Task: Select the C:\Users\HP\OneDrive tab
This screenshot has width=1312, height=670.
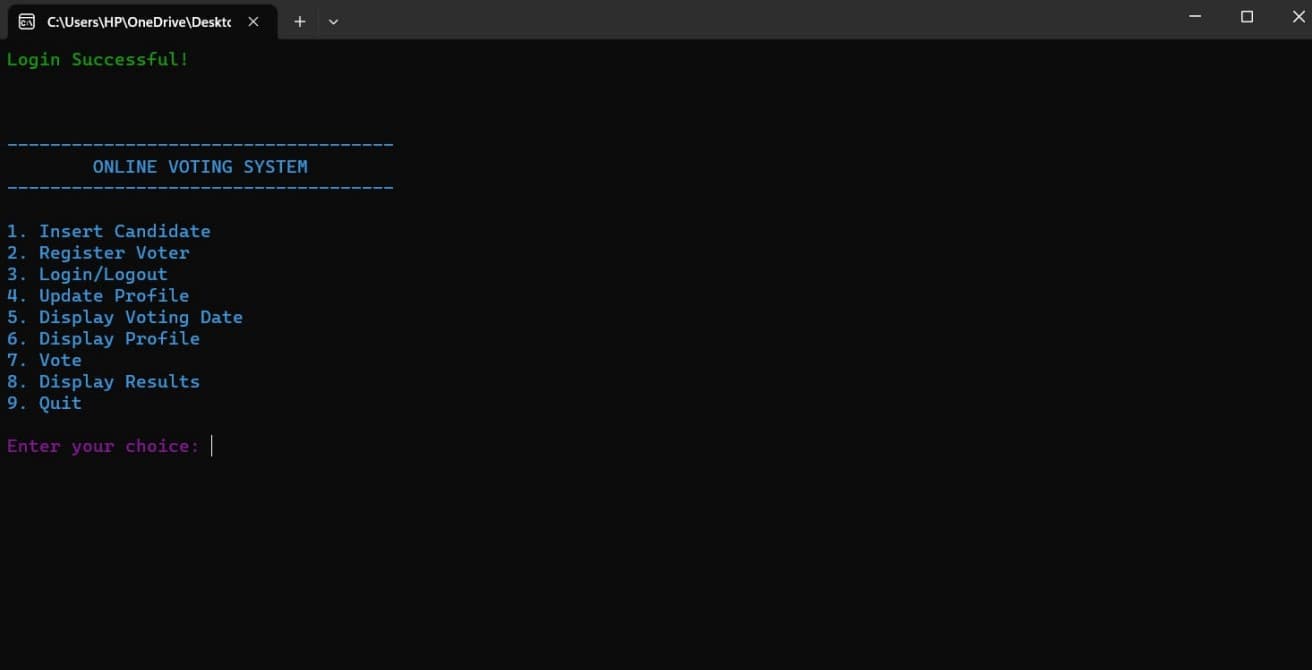Action: [142, 21]
